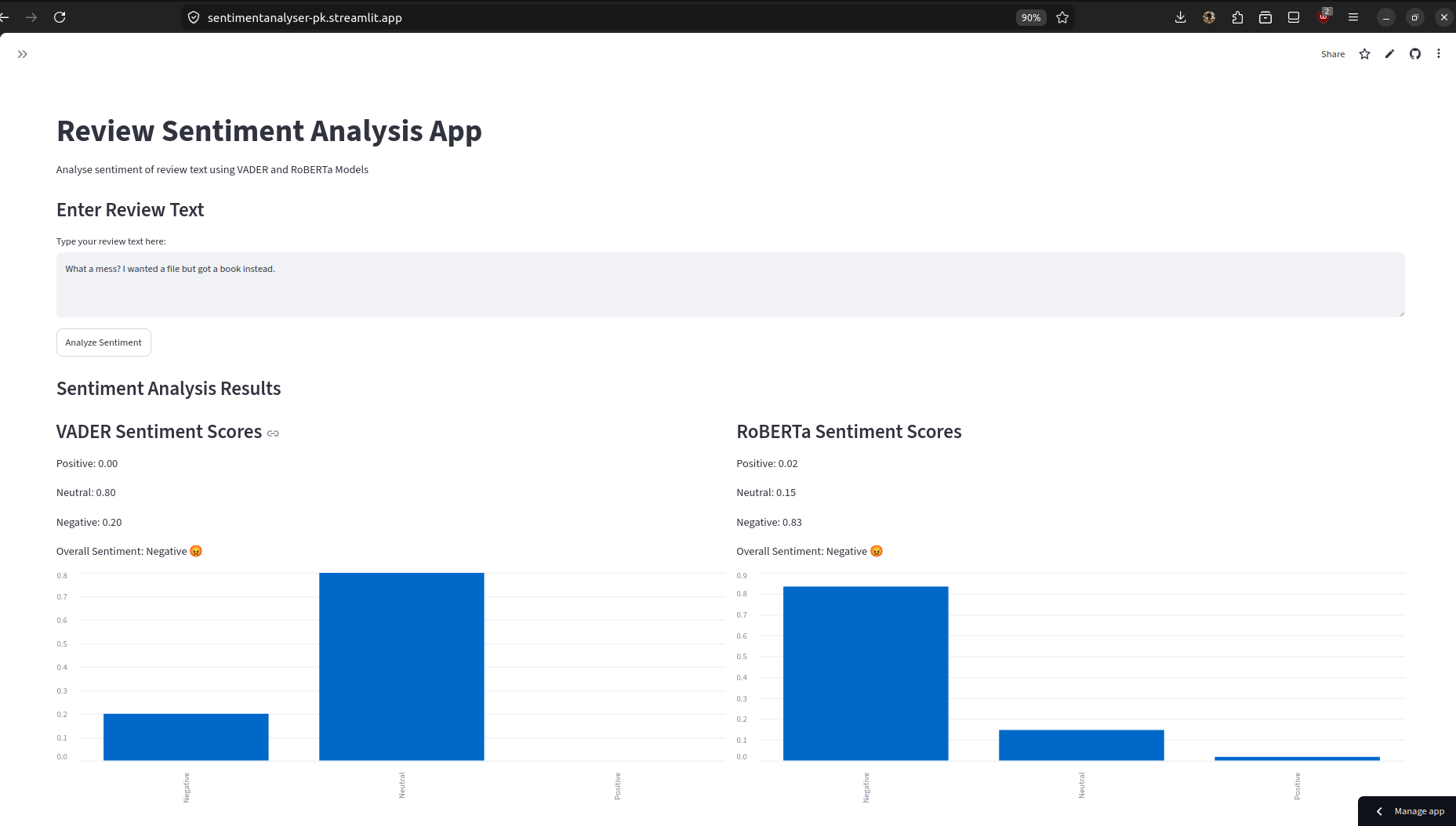Click Share in Streamlit toolbar

click(x=1333, y=54)
